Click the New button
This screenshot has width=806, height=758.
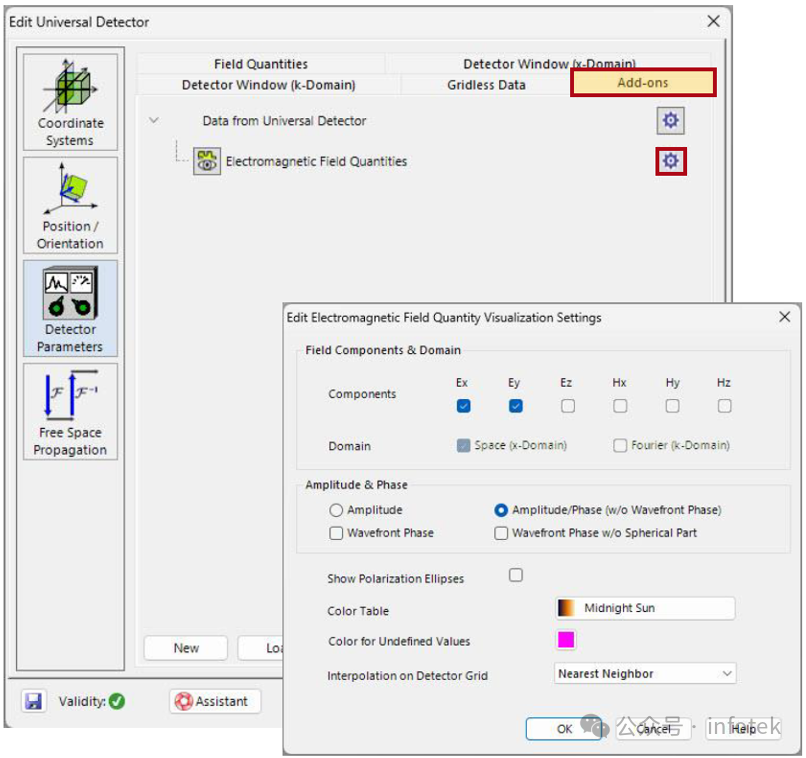tap(185, 648)
